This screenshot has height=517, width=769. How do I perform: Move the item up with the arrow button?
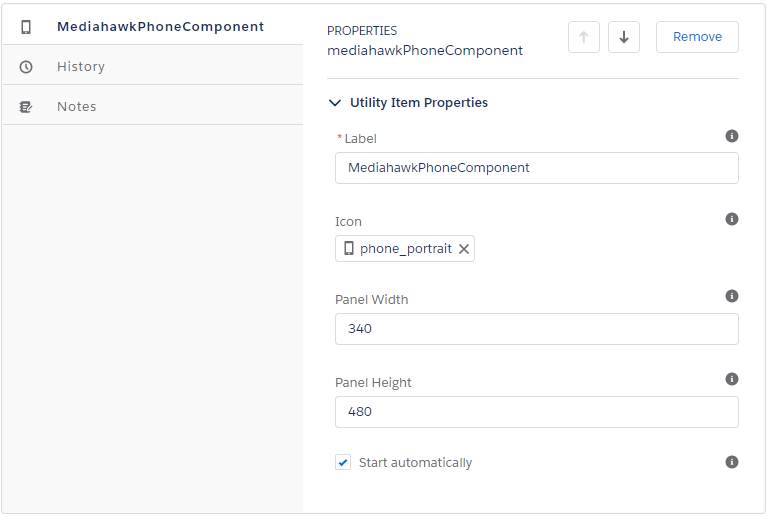pos(584,37)
